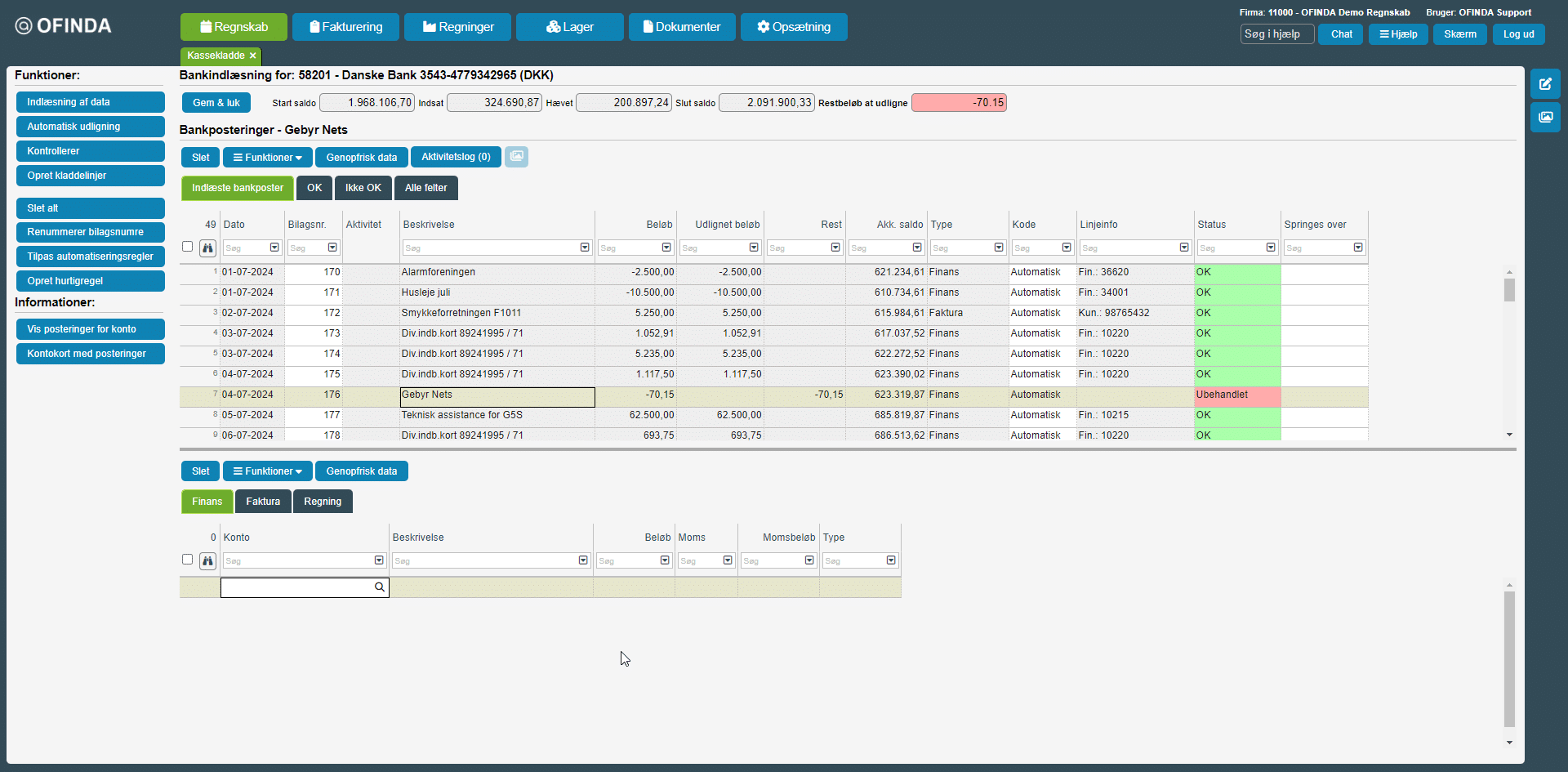This screenshot has width=1568, height=772.
Task: Switch to the Faktura tab
Action: 263,502
